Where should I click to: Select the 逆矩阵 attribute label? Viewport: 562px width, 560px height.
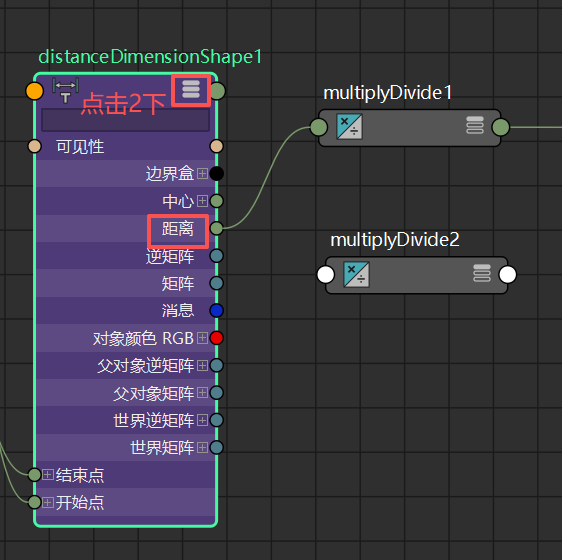[170, 256]
